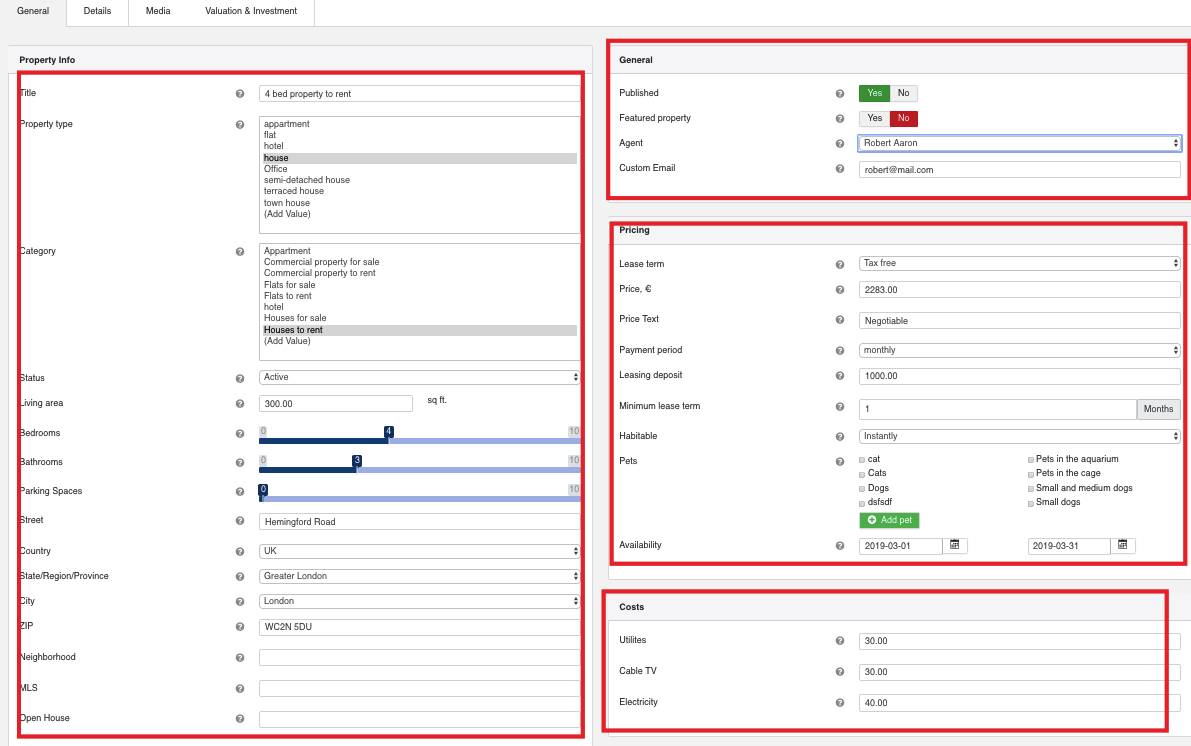Screen dimensions: 1191x746
Task: Click the help icon beside Property type
Action: pos(240,125)
